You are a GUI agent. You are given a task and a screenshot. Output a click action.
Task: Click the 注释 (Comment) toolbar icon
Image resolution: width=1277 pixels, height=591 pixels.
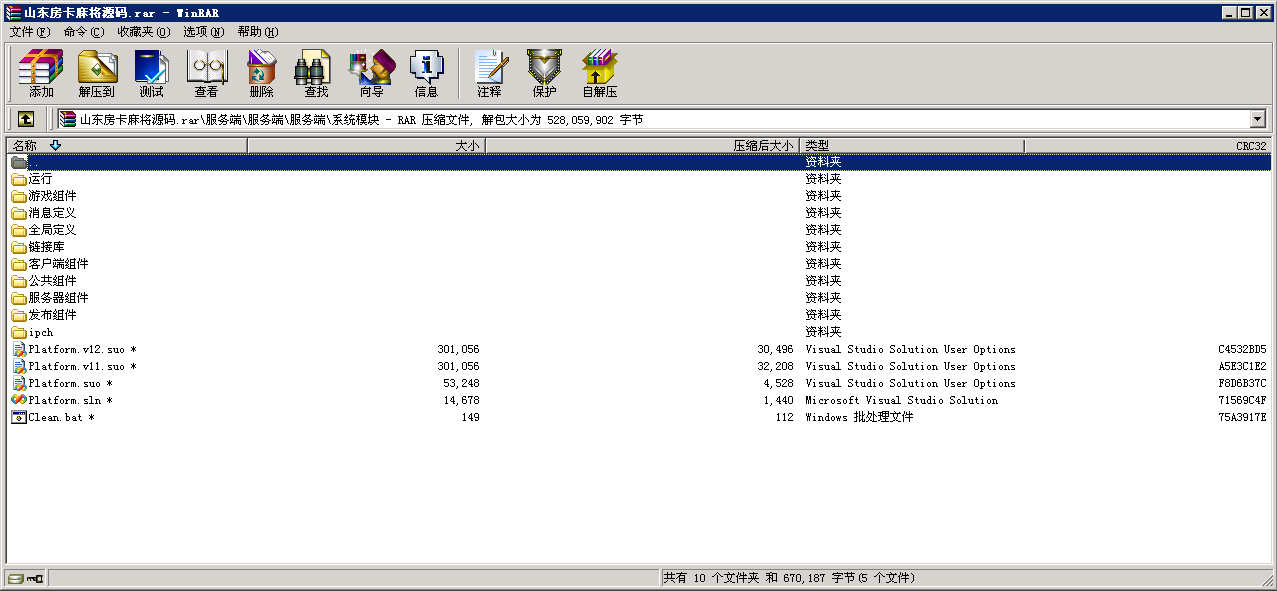(x=489, y=73)
